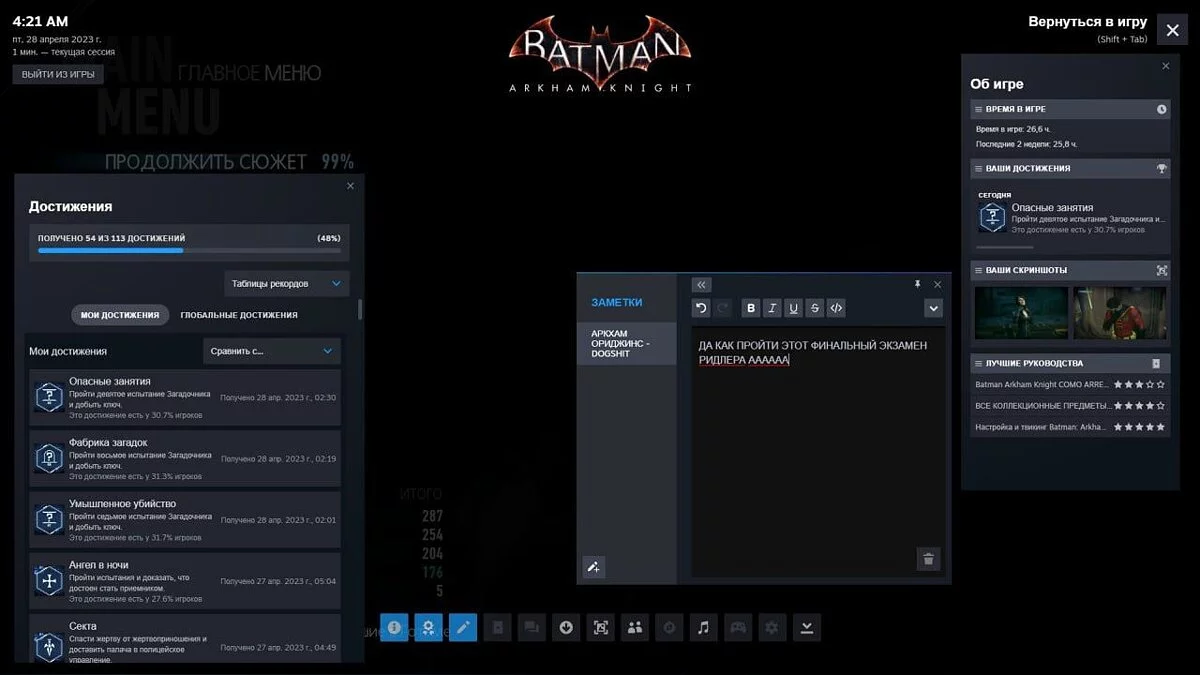This screenshot has width=1200, height=675.
Task: Apply bold formatting in notes editor
Action: coord(751,308)
